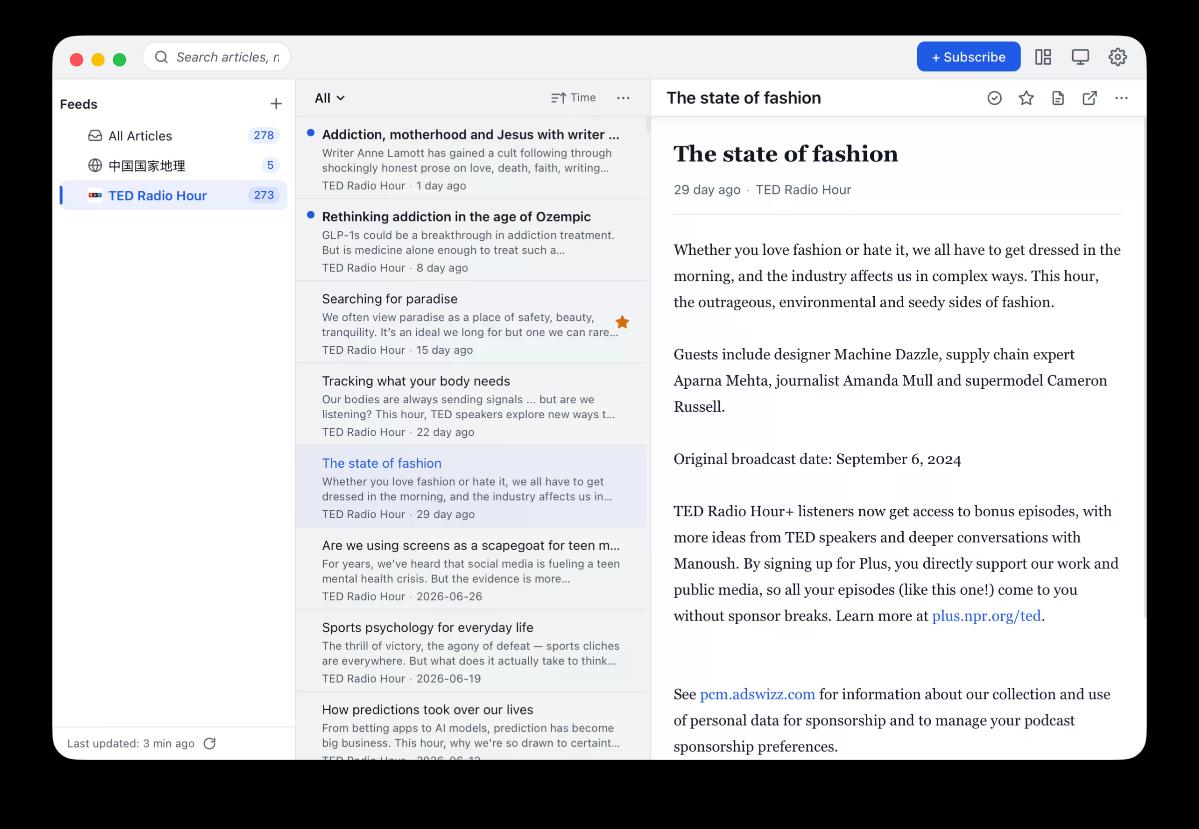1199x829 pixels.
Task: Open the All filter dropdown
Action: coord(330,98)
